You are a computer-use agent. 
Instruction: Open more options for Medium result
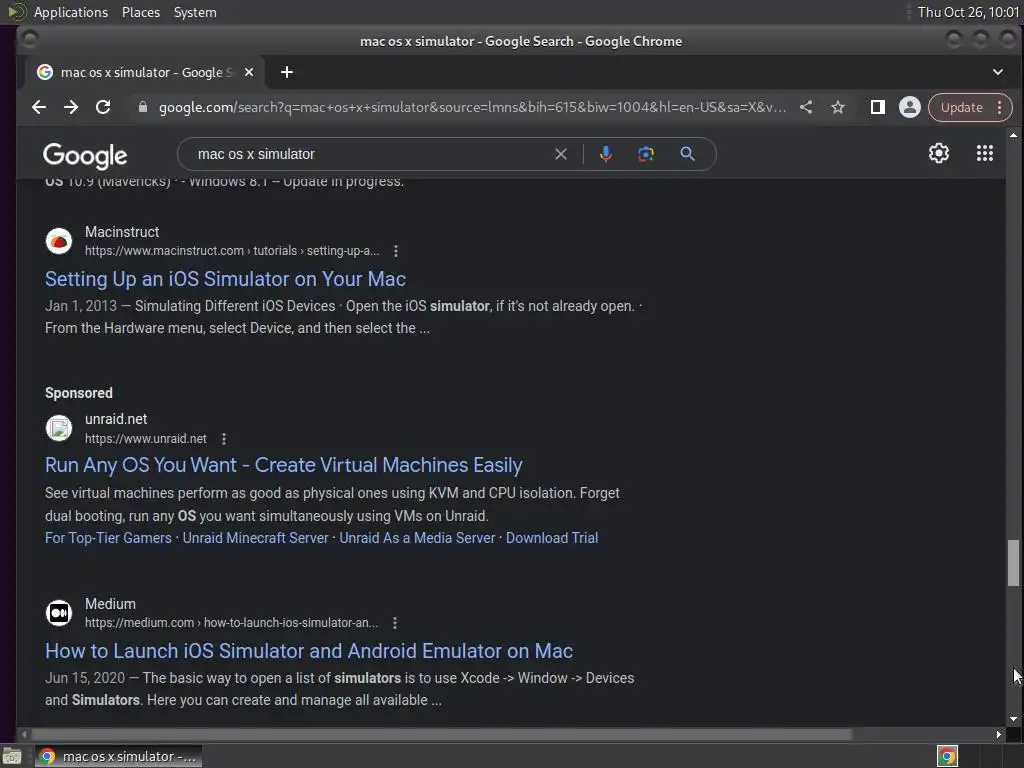click(x=394, y=623)
